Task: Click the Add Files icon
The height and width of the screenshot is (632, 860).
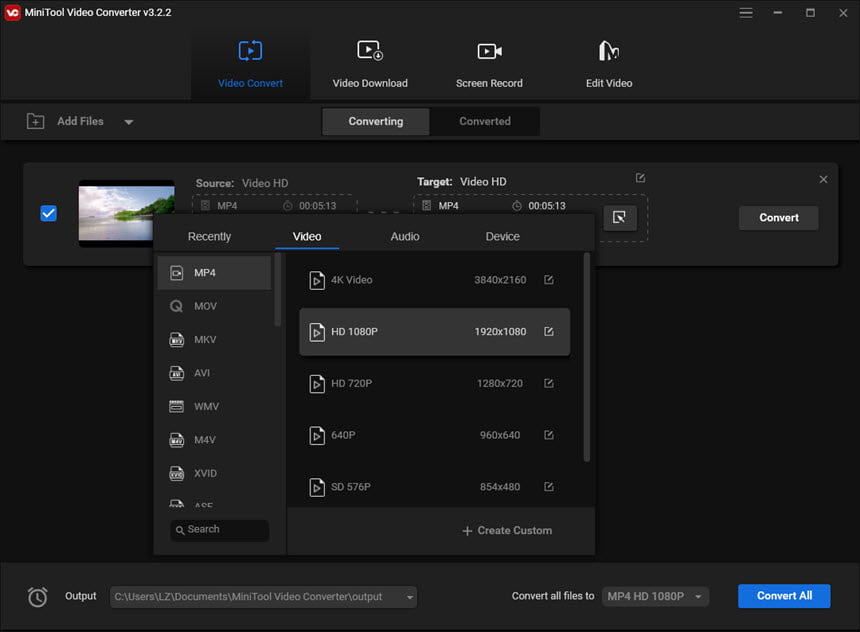Action: [x=36, y=121]
